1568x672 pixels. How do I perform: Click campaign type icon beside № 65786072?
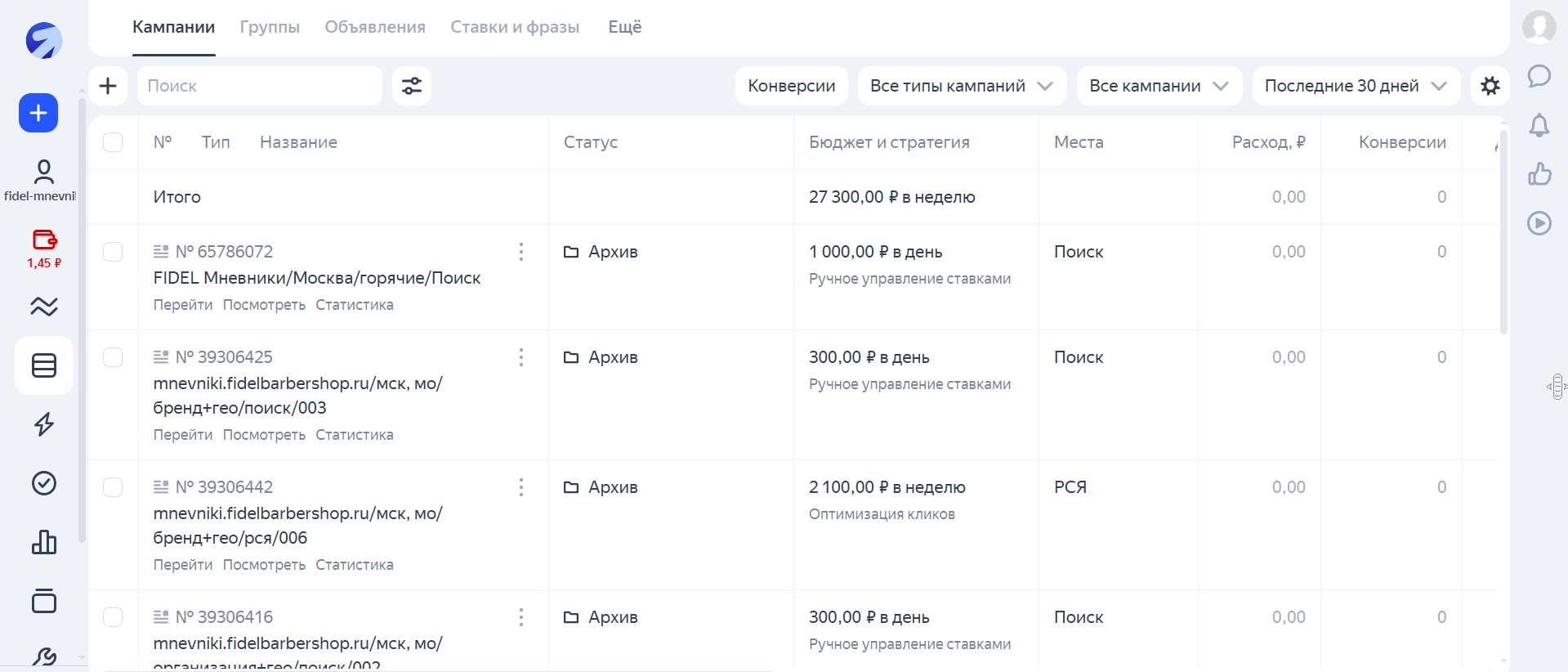pyautogui.click(x=161, y=252)
